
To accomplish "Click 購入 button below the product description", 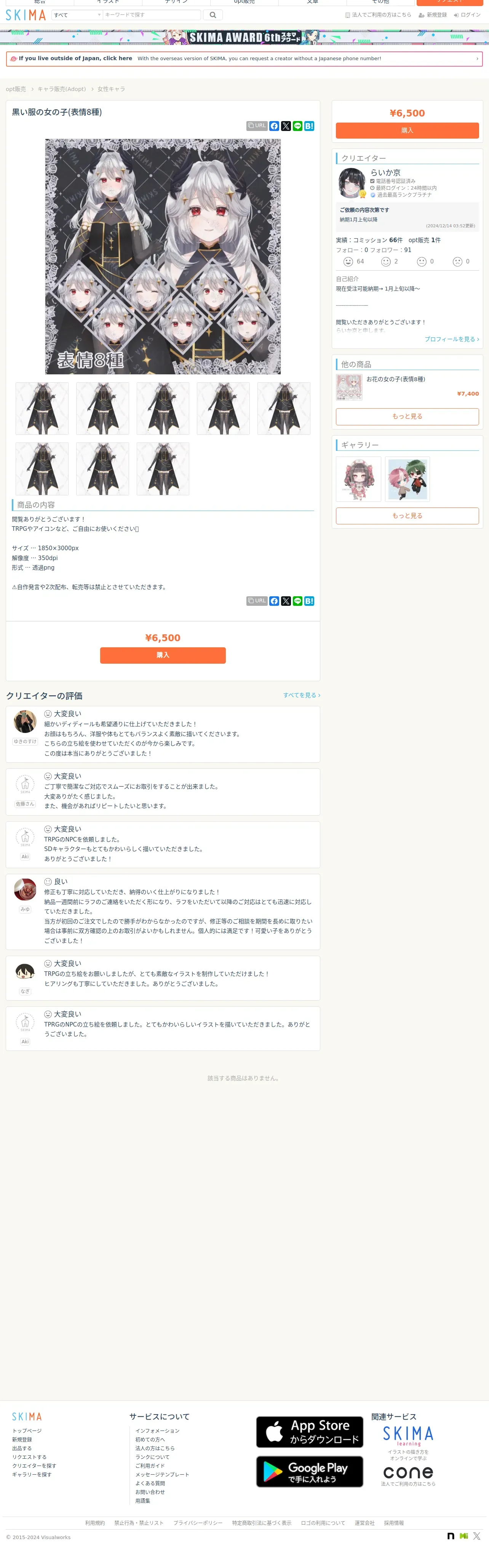I will (163, 656).
